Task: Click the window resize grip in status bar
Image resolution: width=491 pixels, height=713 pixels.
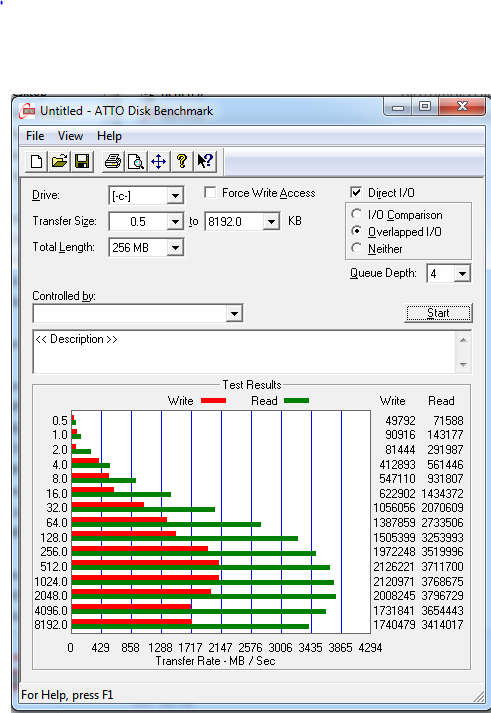Action: click(479, 696)
